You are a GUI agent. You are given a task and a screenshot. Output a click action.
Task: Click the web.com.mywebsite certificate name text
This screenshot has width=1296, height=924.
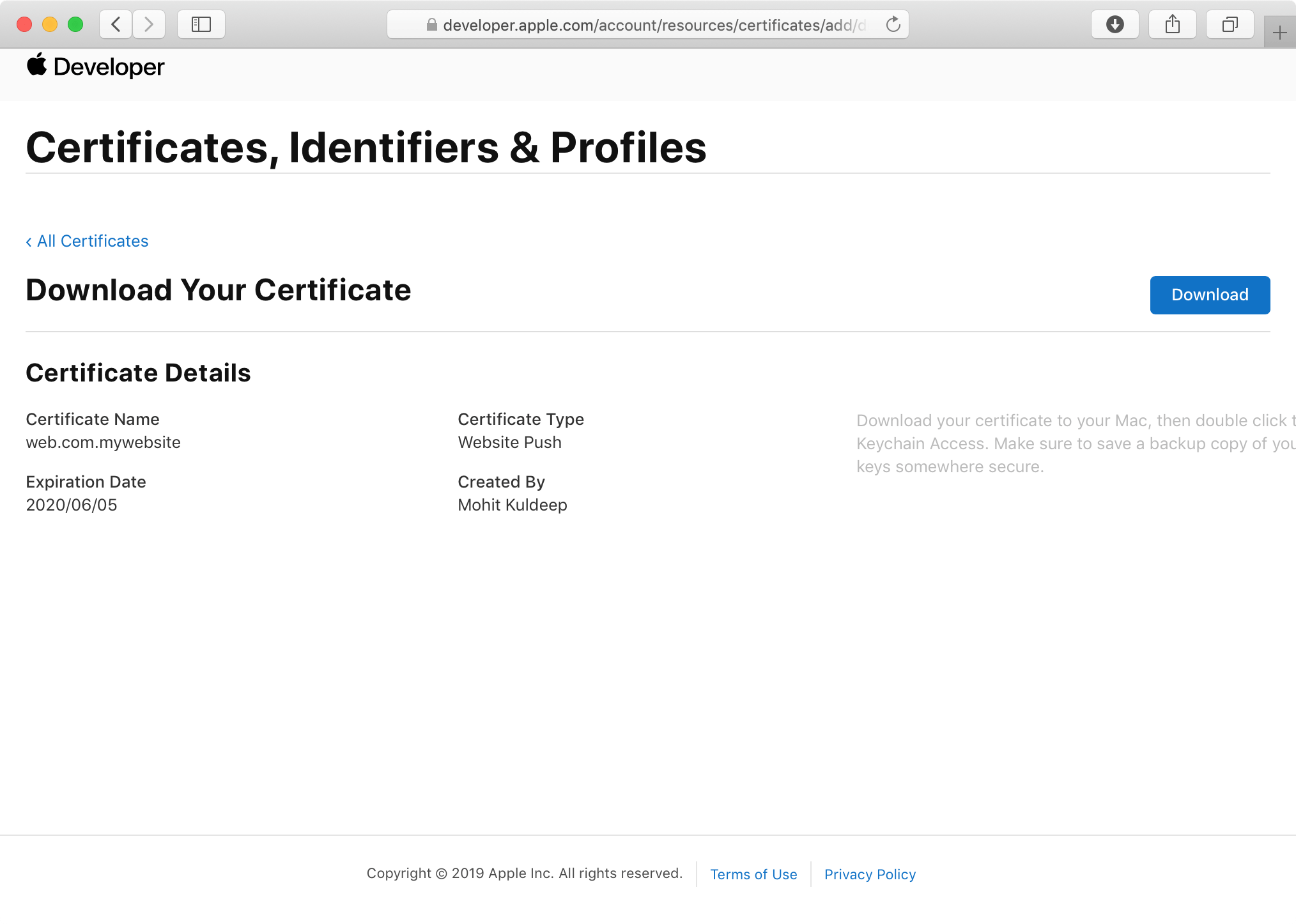point(103,442)
